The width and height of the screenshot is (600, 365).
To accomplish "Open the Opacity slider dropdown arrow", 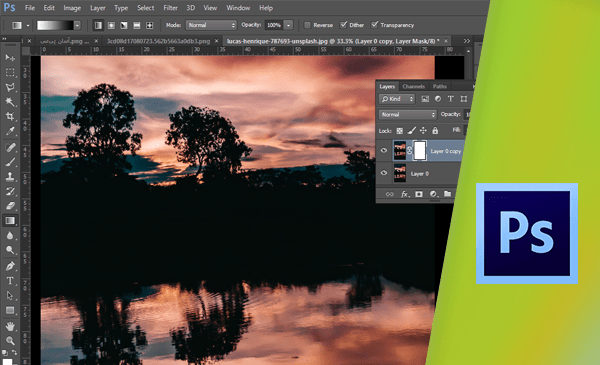I will click(289, 25).
